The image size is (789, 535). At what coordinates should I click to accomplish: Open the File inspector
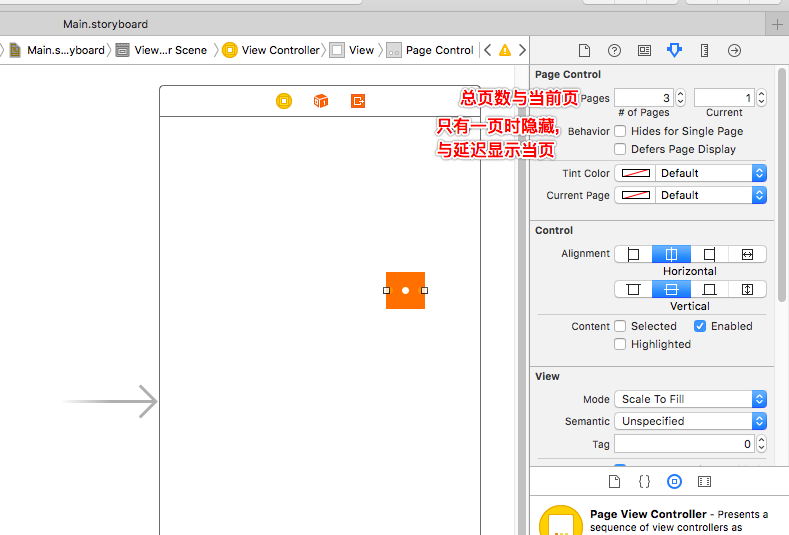584,50
